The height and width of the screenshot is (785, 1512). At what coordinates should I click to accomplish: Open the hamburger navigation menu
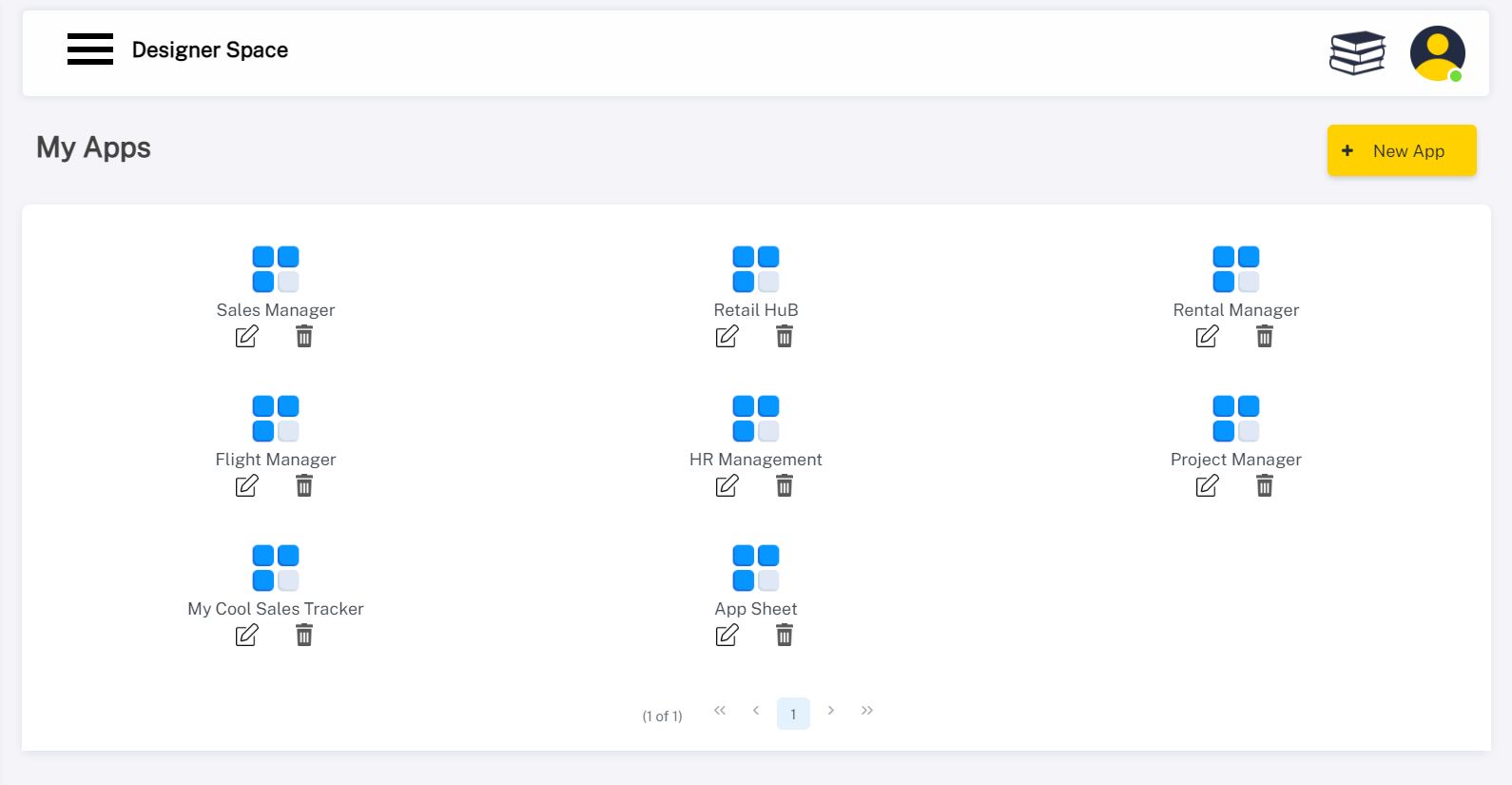[90, 49]
